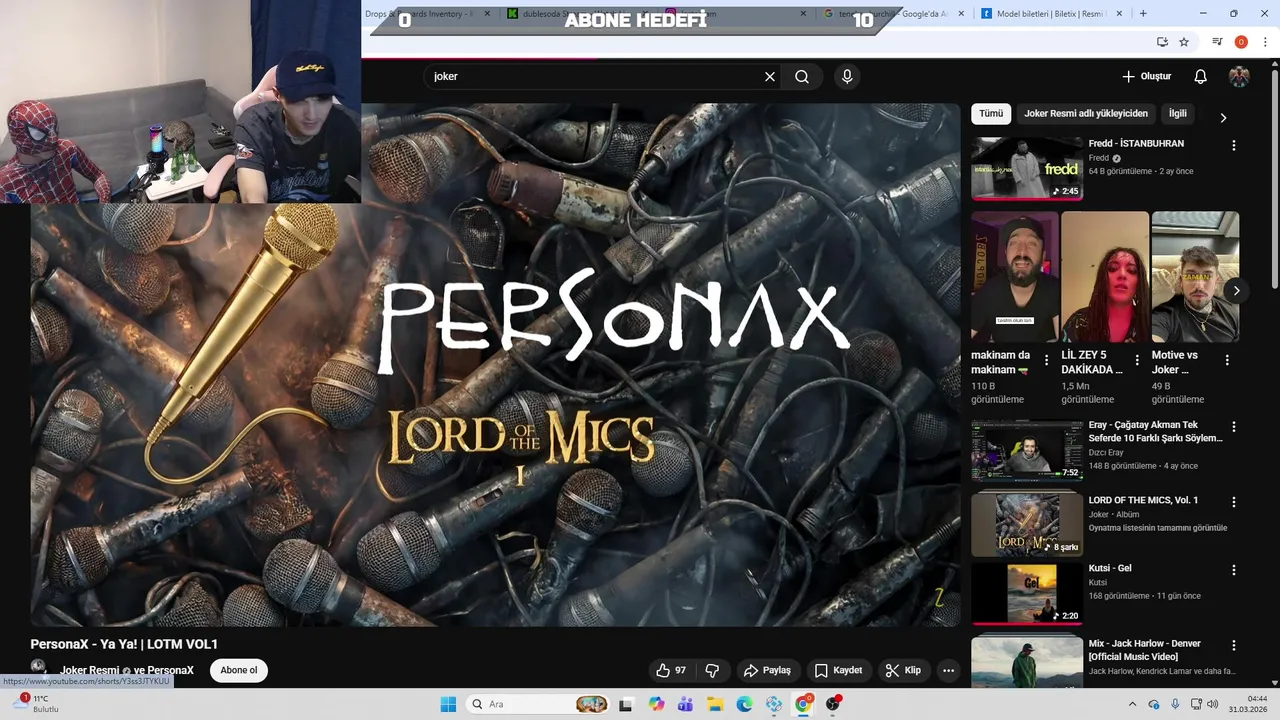Select the İlgili filter chip
The height and width of the screenshot is (720, 1280).
pyautogui.click(x=1178, y=114)
